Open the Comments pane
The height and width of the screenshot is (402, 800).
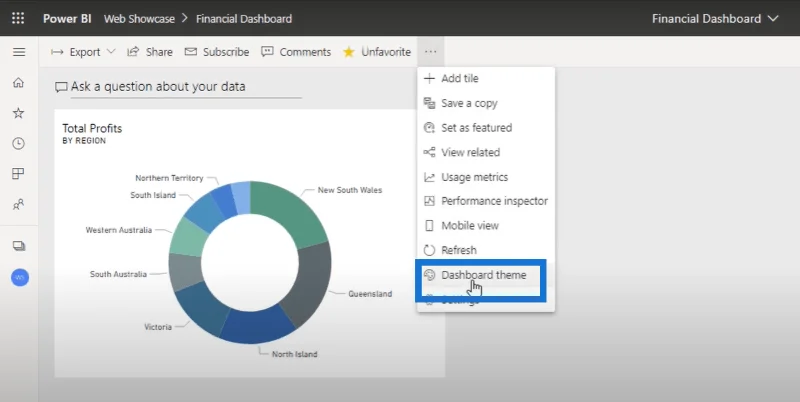tap(296, 52)
